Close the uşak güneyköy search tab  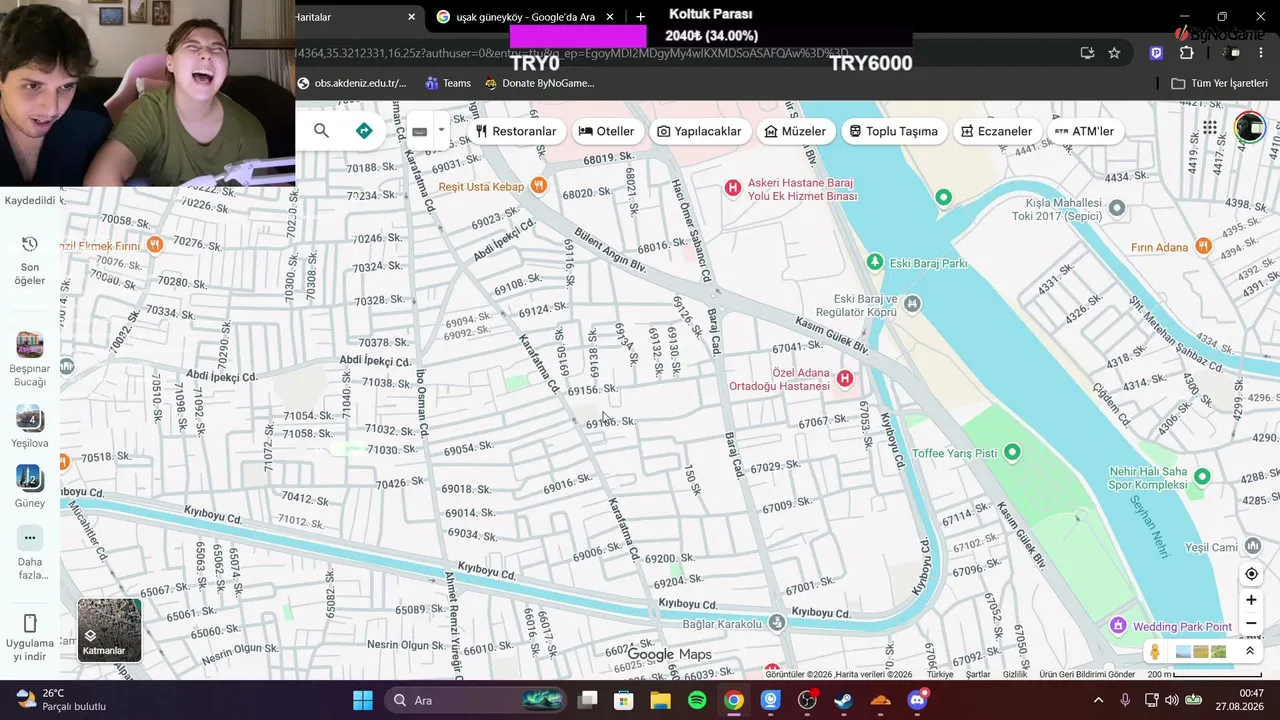click(610, 17)
